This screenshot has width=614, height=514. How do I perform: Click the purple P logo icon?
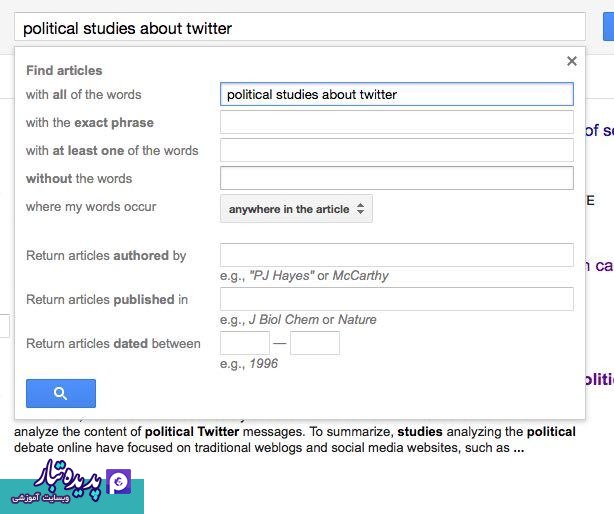118,482
